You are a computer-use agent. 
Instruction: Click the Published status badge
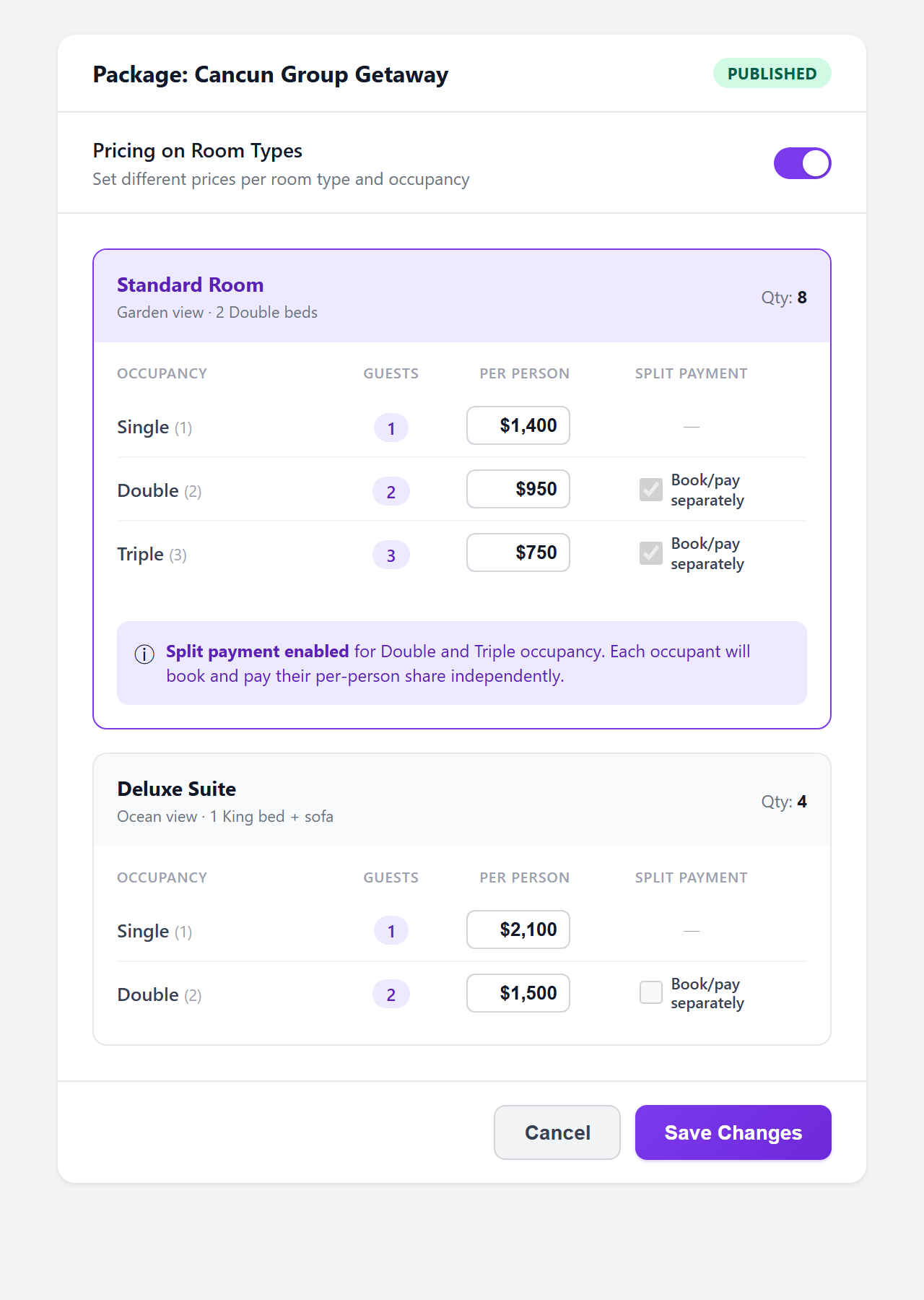[x=772, y=74]
